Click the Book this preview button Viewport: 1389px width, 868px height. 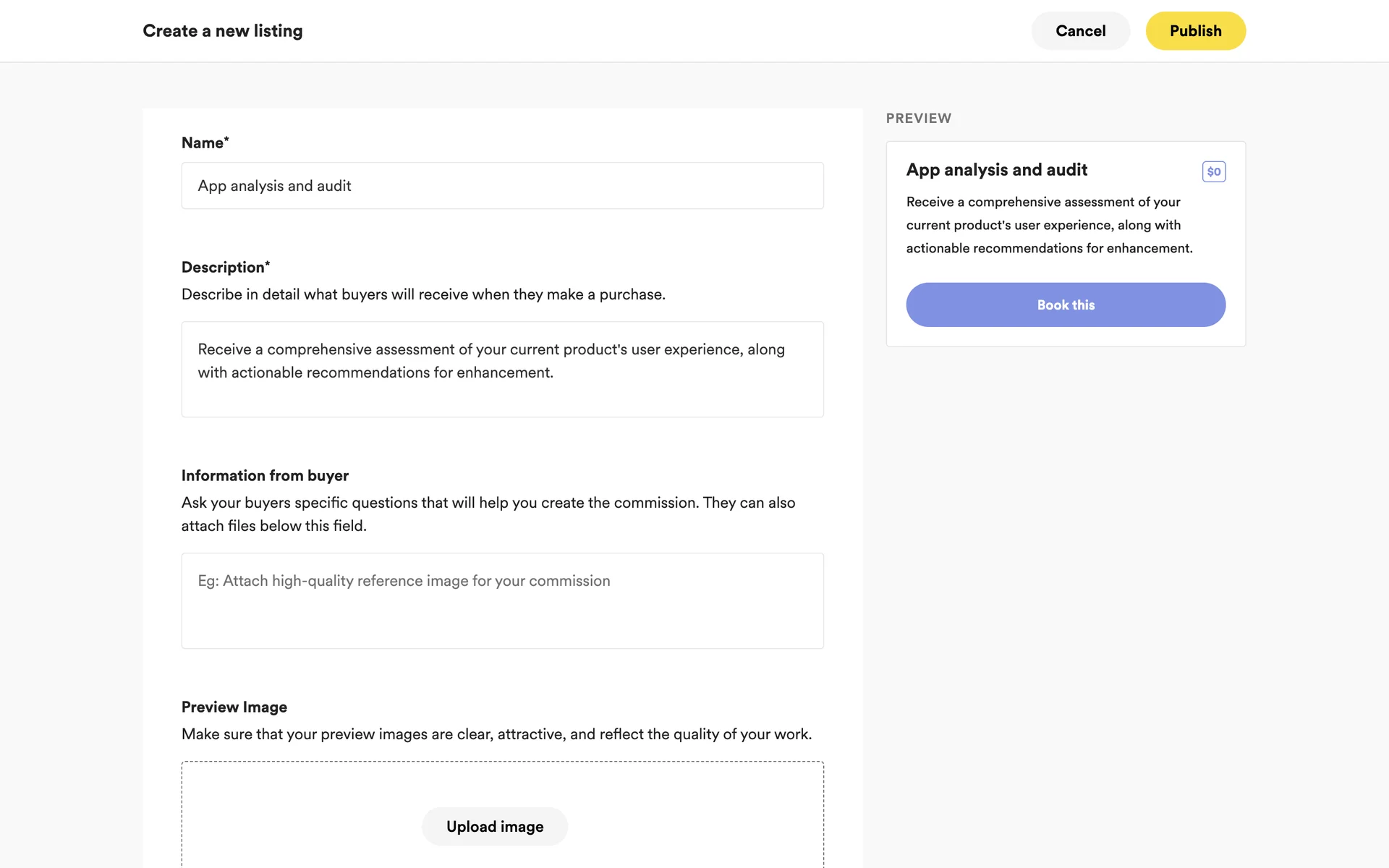(1065, 305)
